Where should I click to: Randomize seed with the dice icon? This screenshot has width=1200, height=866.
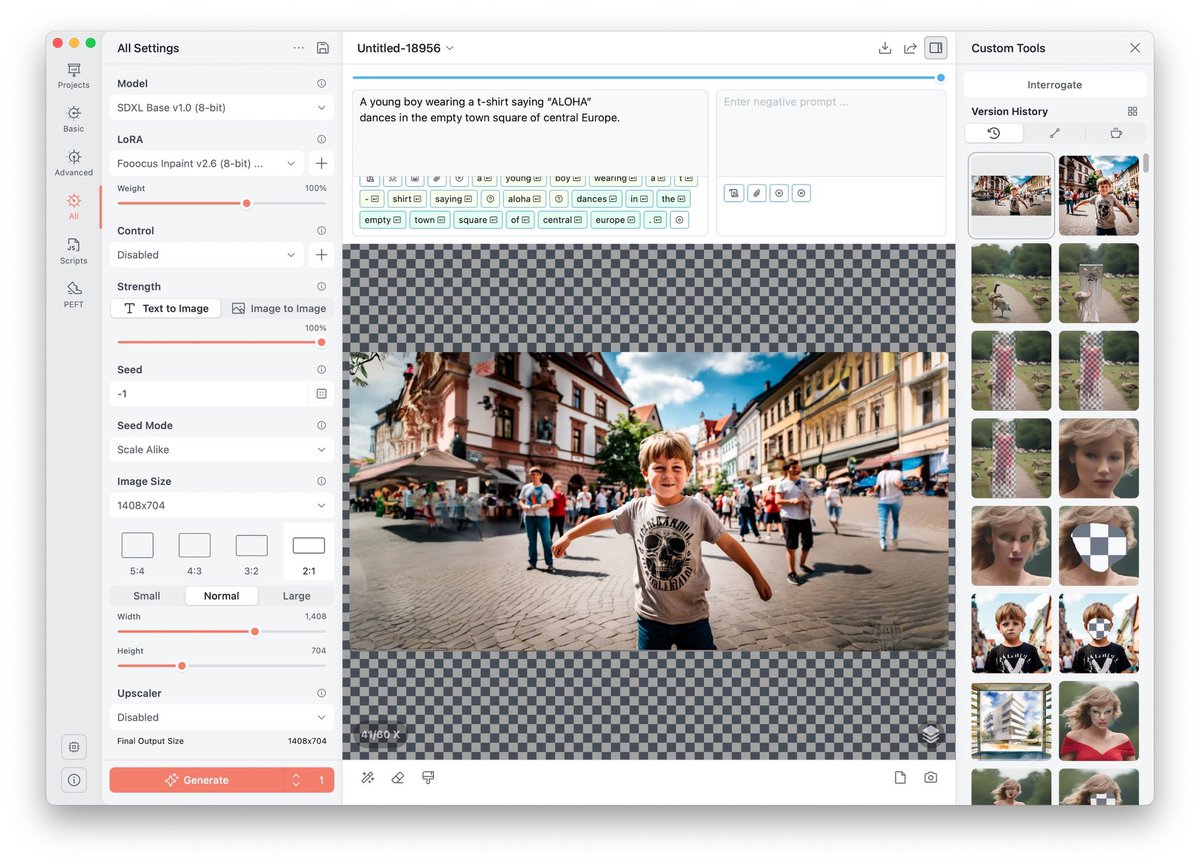(321, 394)
